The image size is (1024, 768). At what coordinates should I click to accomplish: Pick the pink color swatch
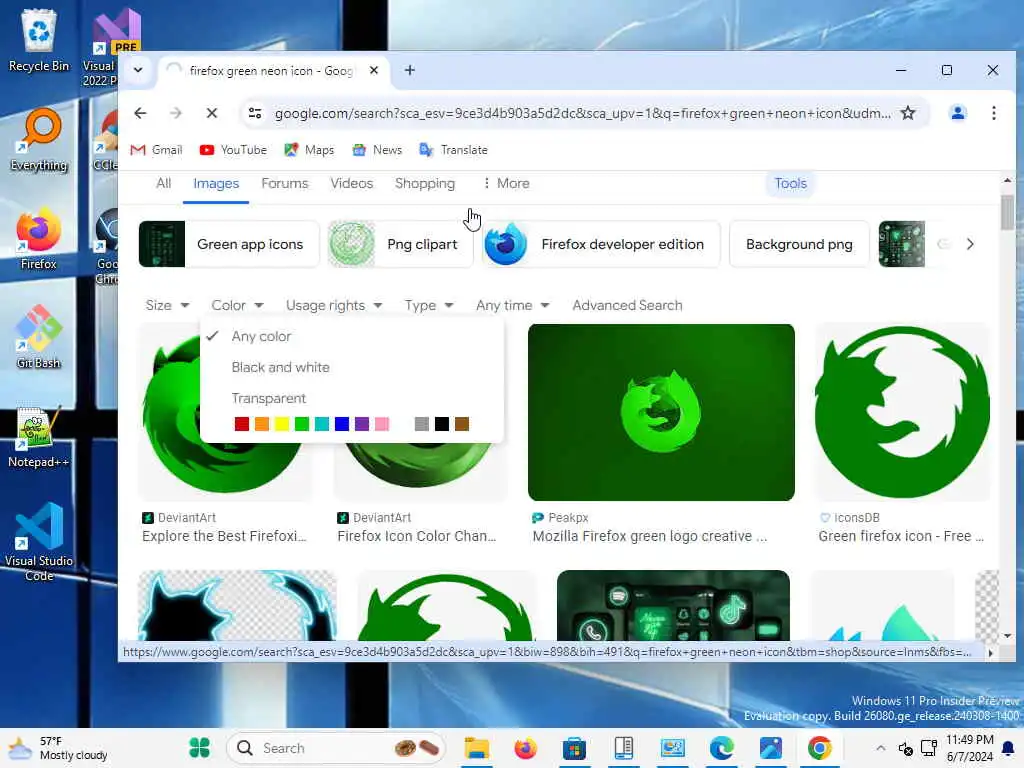(382, 424)
